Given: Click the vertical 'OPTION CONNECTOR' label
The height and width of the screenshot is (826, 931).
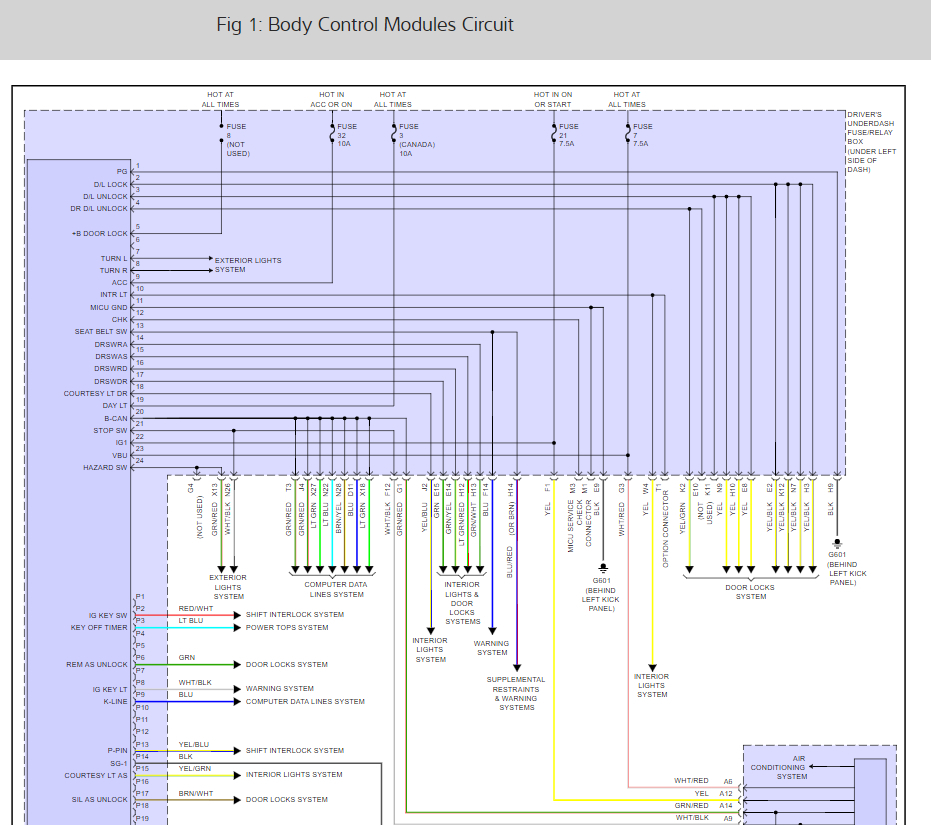Looking at the screenshot, I should (665, 528).
